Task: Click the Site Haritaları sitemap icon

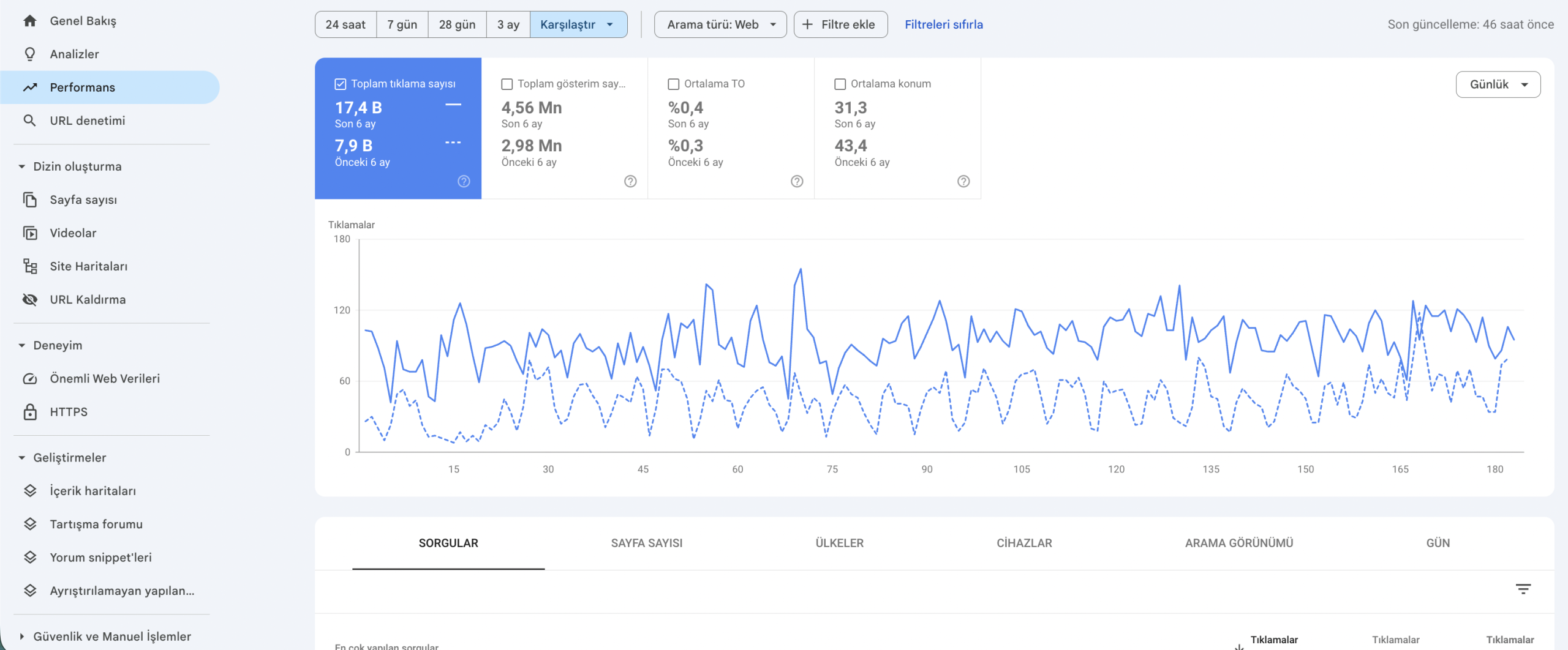Action: [x=29, y=266]
